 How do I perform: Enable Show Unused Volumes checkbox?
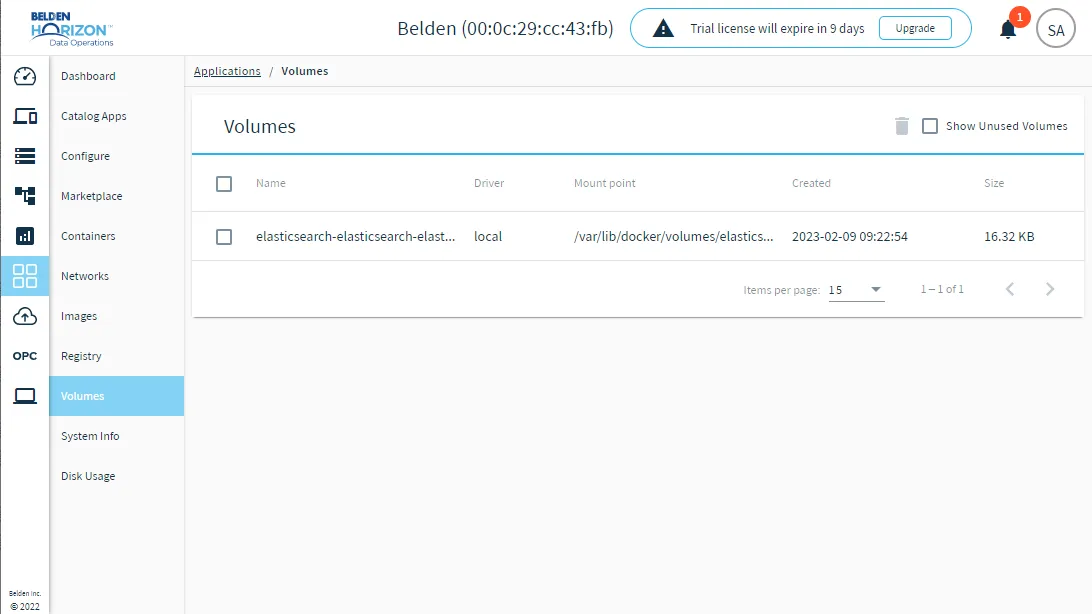(x=930, y=126)
